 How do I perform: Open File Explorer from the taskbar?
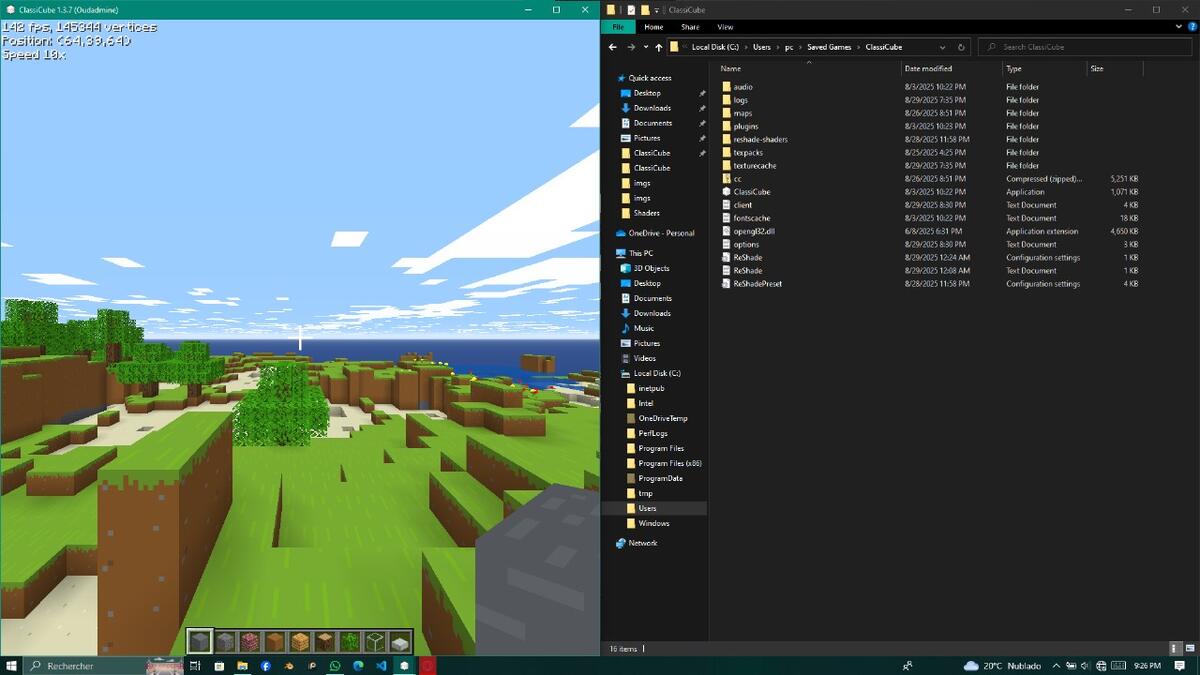pos(242,665)
